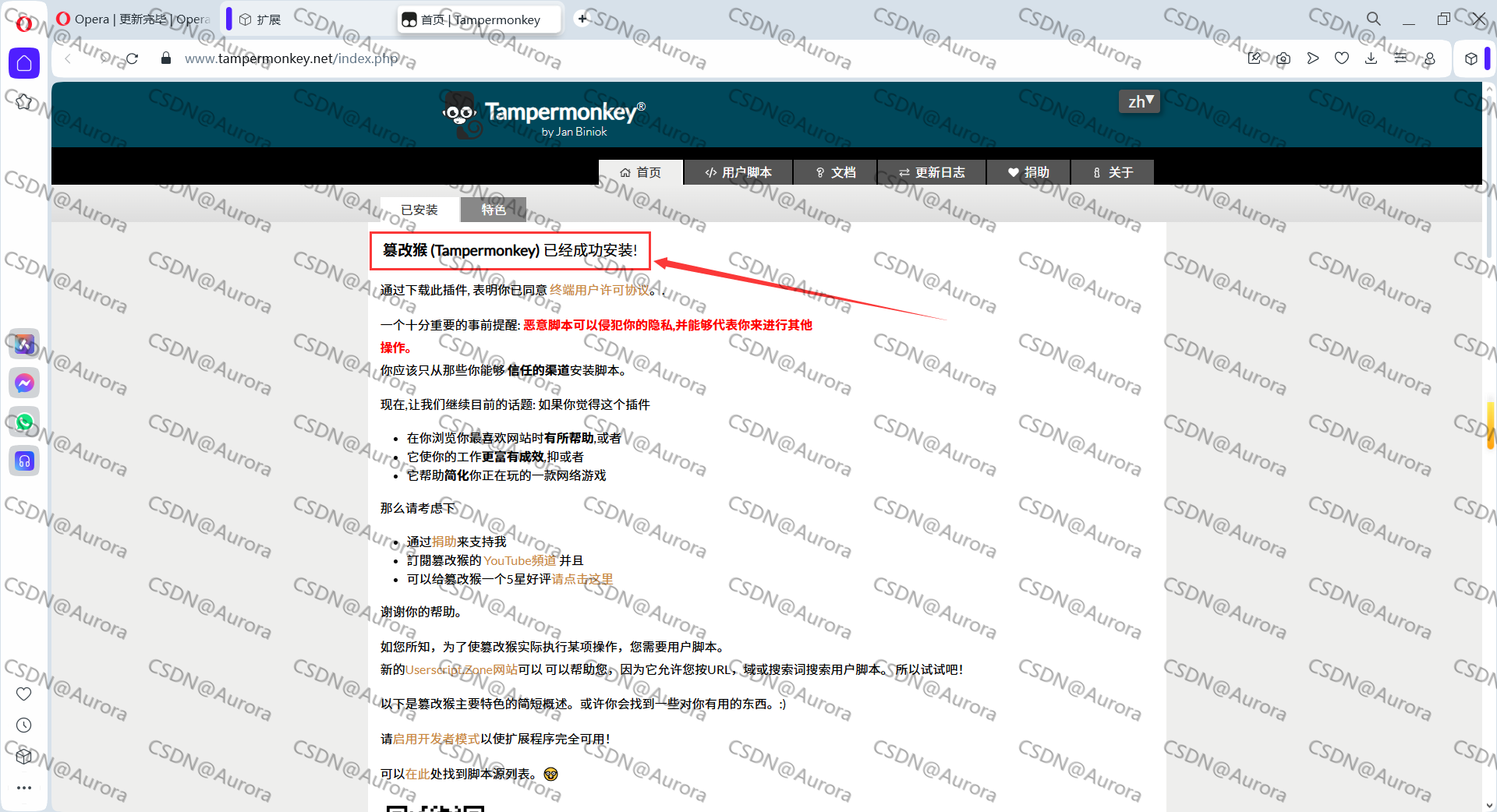
Task: Open history clock in sidebar
Action: pos(24,725)
